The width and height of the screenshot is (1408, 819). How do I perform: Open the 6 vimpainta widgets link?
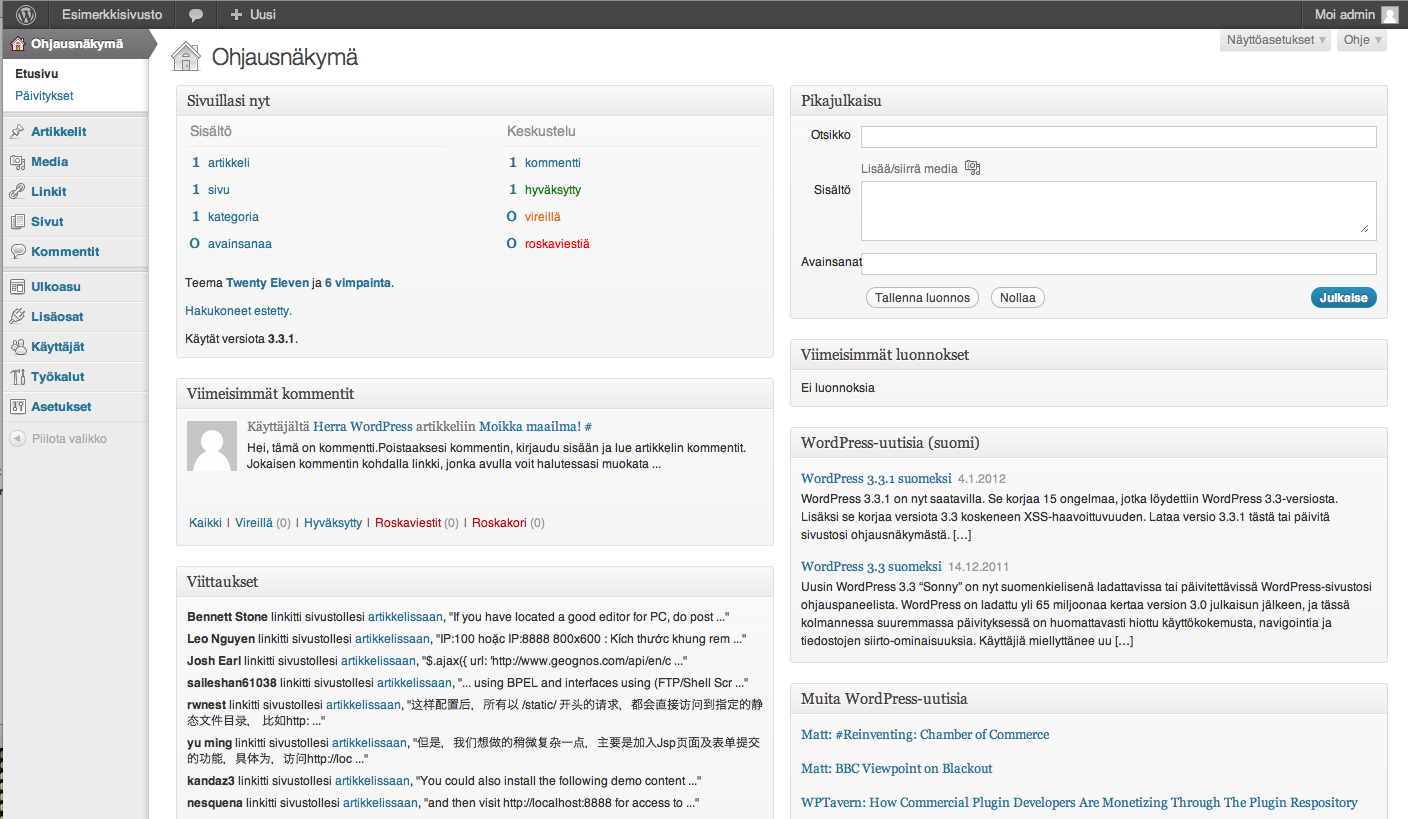click(x=358, y=283)
